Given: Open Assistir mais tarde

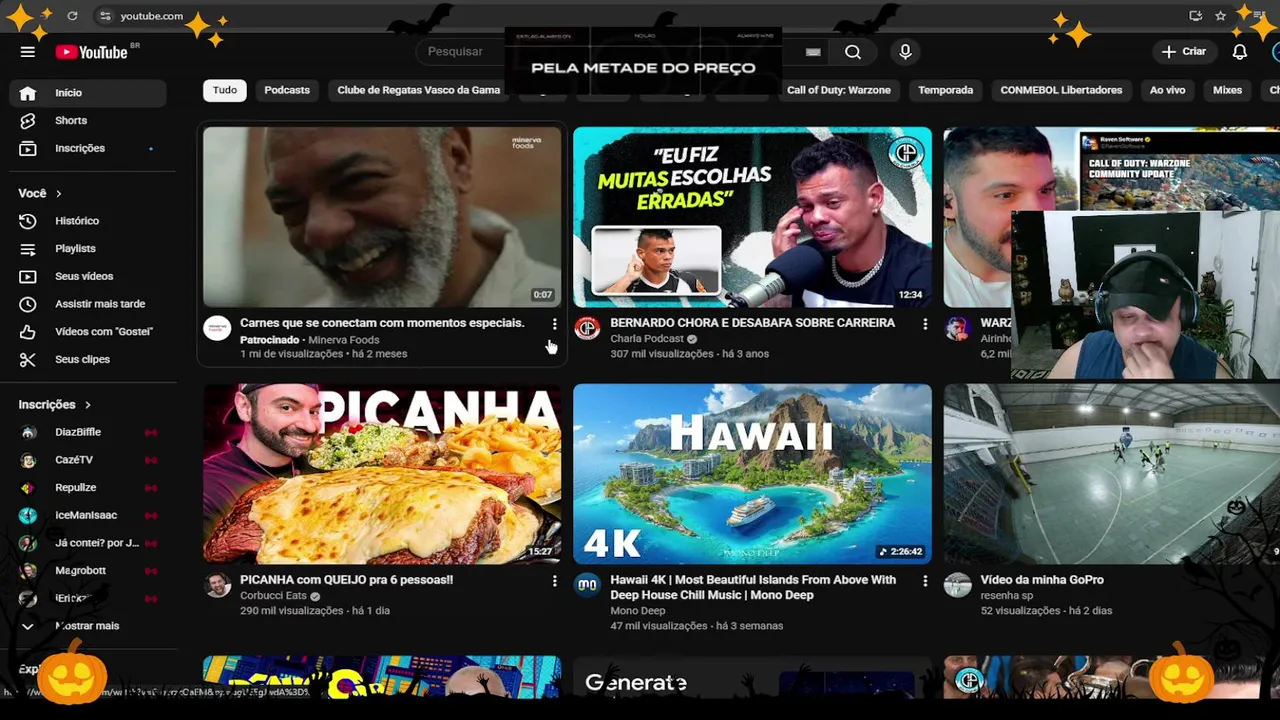Looking at the screenshot, I should 88,304.
